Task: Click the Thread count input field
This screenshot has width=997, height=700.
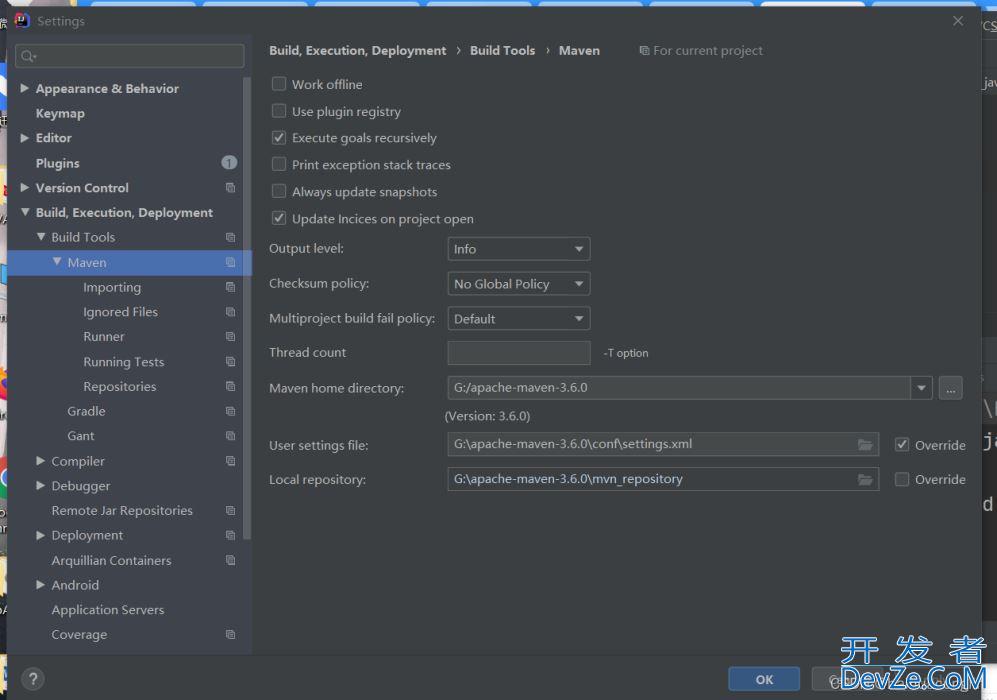Action: pos(519,353)
